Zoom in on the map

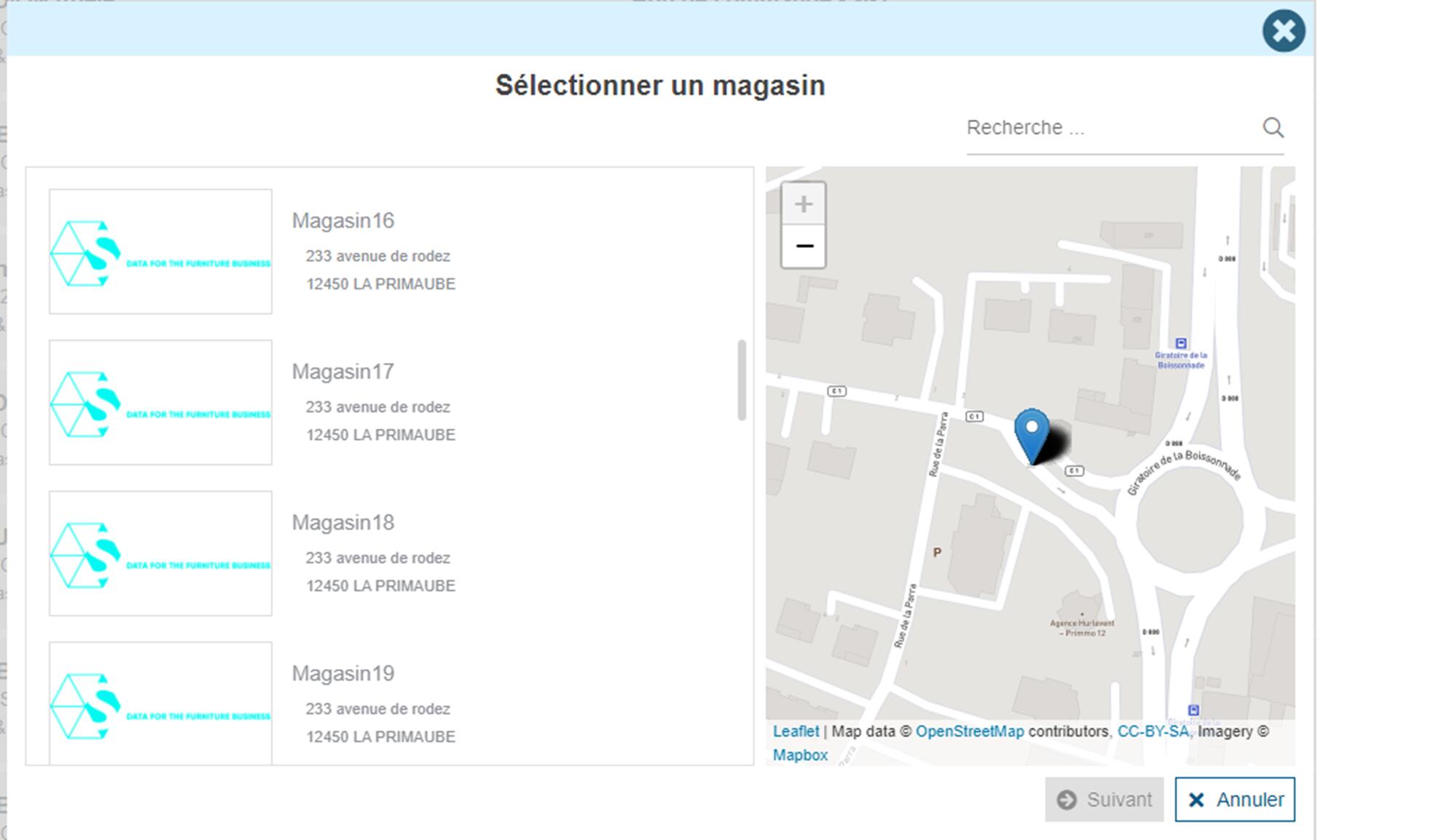tap(803, 204)
